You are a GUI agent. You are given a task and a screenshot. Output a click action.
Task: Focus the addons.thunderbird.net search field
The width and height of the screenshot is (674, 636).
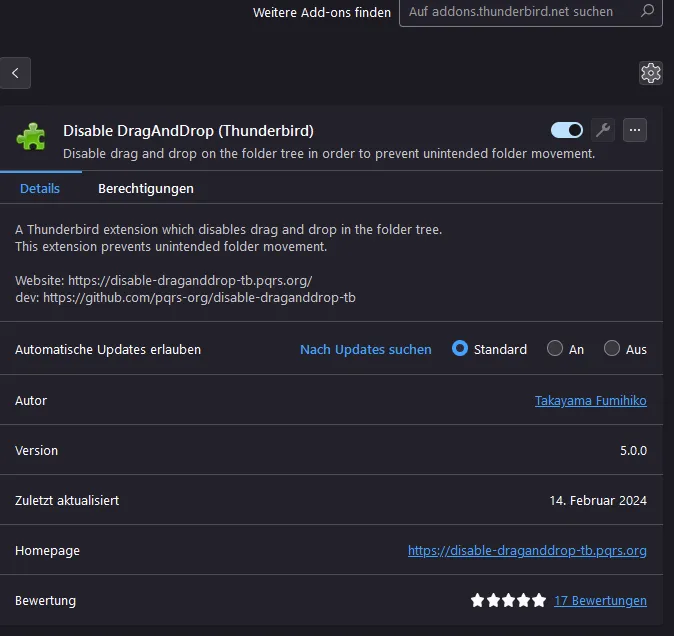(530, 12)
